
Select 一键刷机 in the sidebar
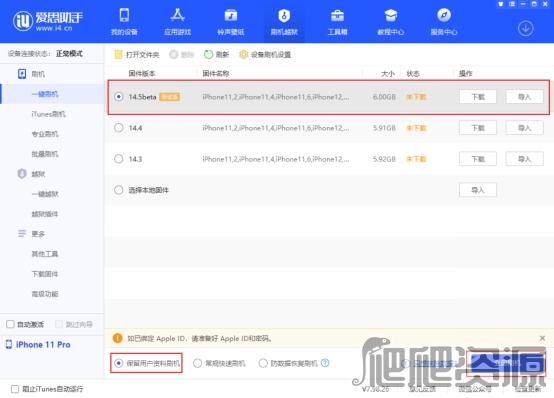(x=45, y=94)
